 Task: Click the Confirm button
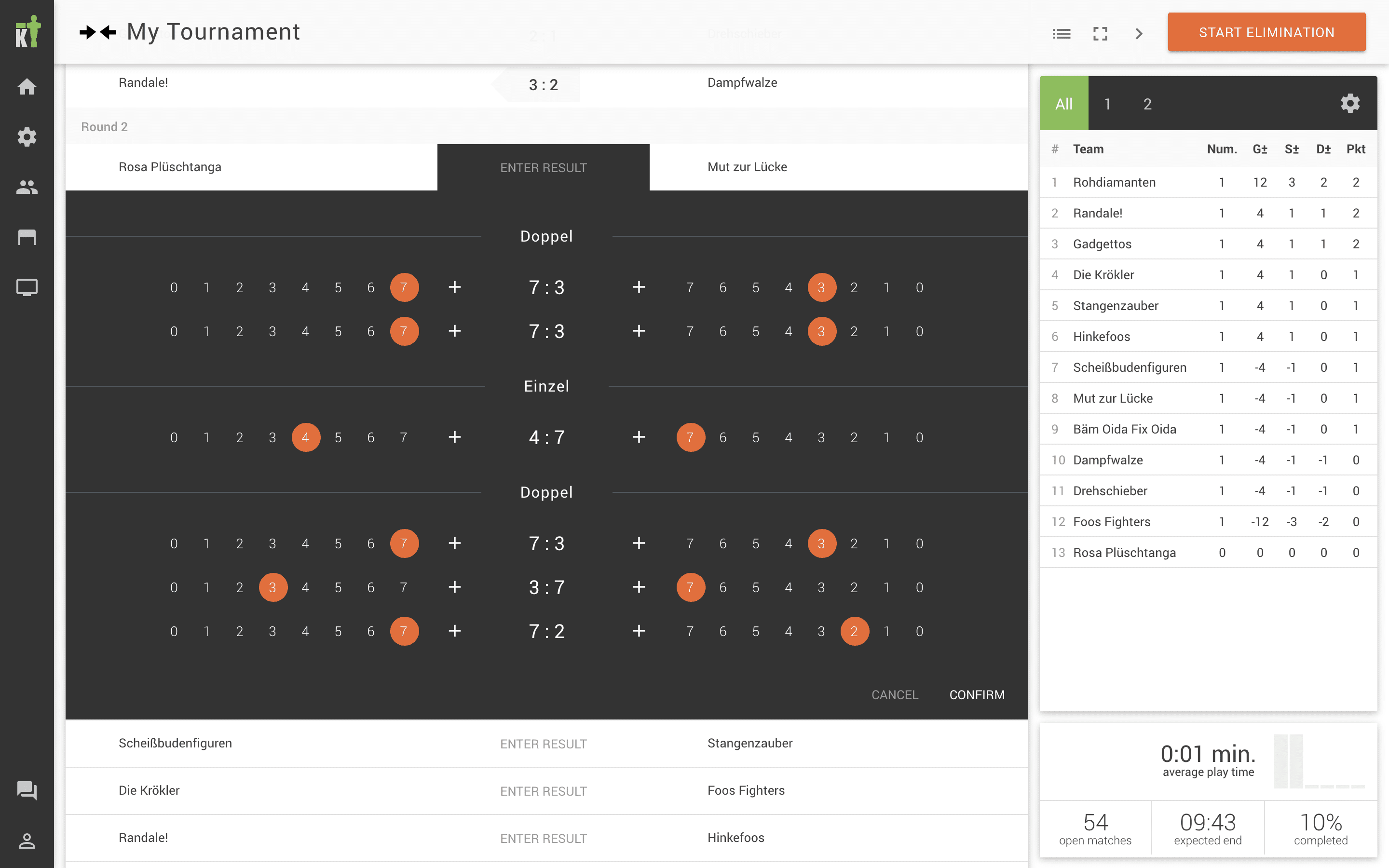(x=976, y=694)
